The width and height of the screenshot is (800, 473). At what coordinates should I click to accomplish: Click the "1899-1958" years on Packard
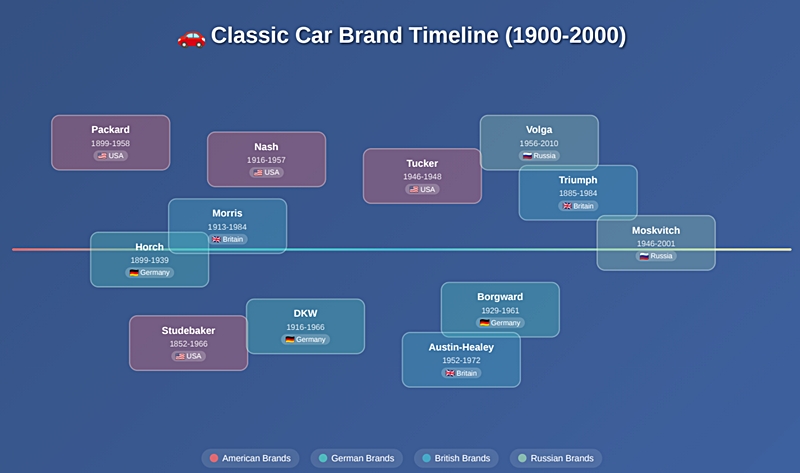[x=111, y=143]
